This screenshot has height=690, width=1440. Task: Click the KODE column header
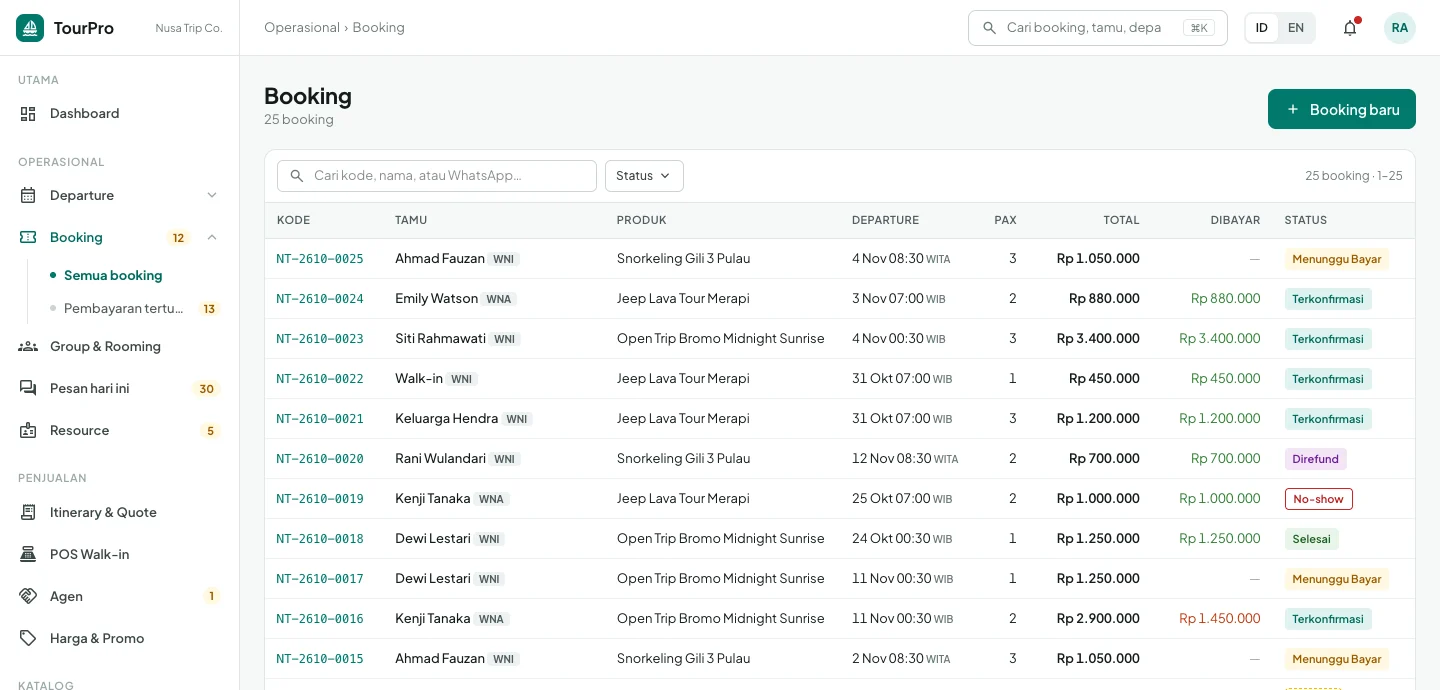293,220
